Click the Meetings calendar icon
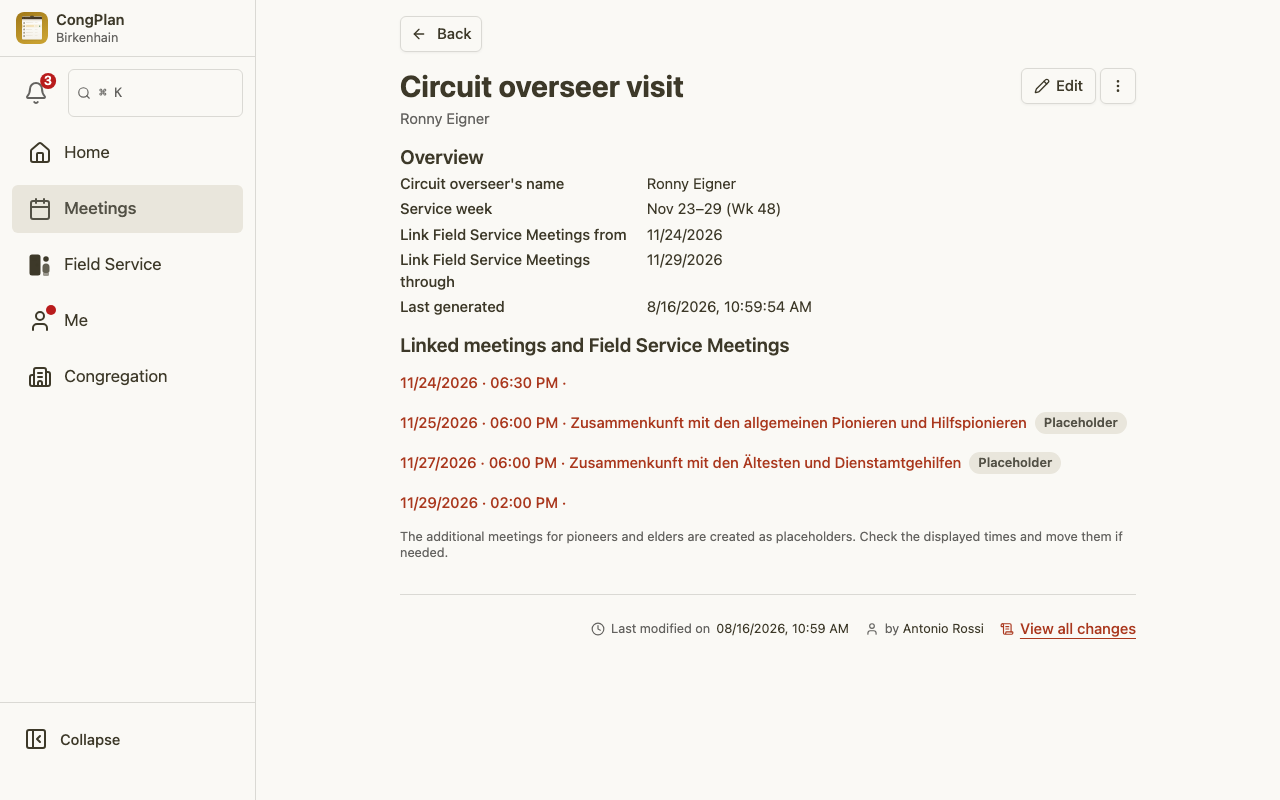The image size is (1280, 800). [40, 208]
